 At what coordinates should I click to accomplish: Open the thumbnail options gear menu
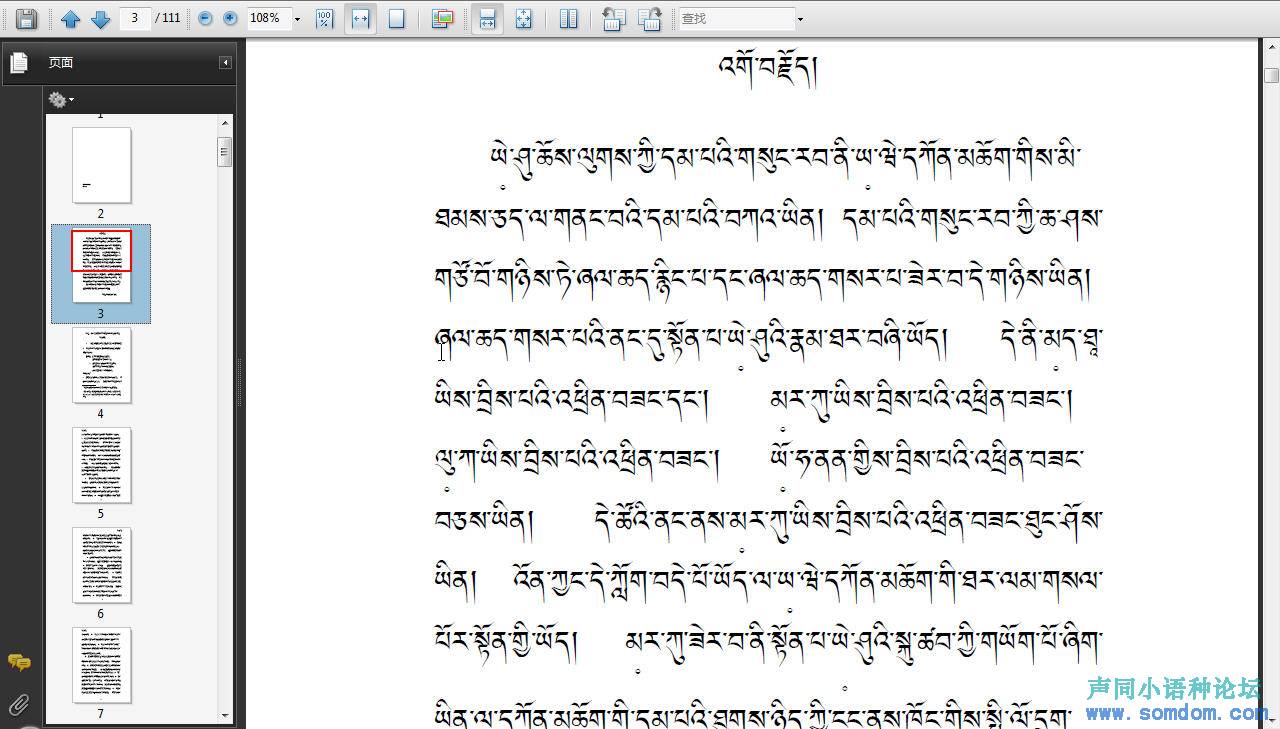point(61,99)
